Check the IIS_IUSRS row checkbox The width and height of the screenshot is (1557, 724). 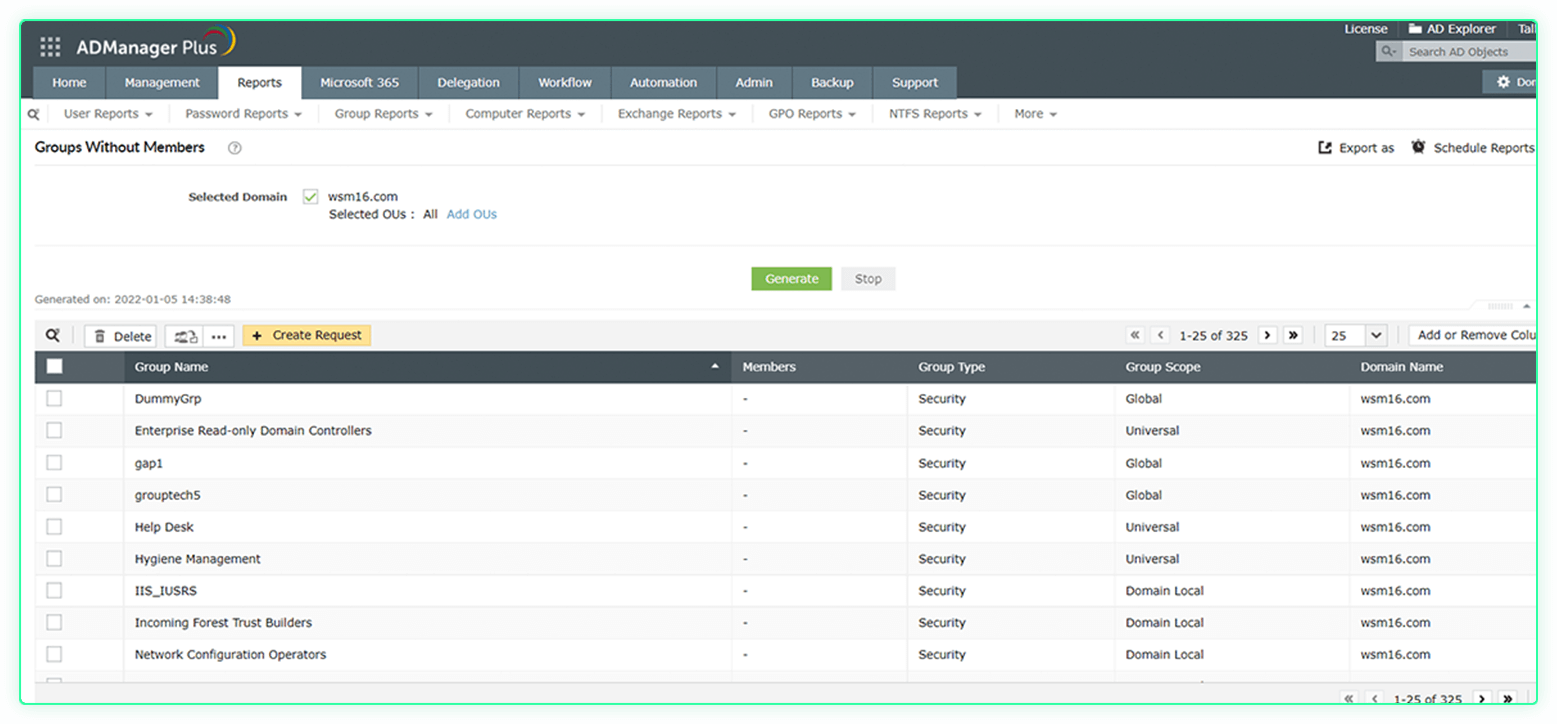coord(54,591)
